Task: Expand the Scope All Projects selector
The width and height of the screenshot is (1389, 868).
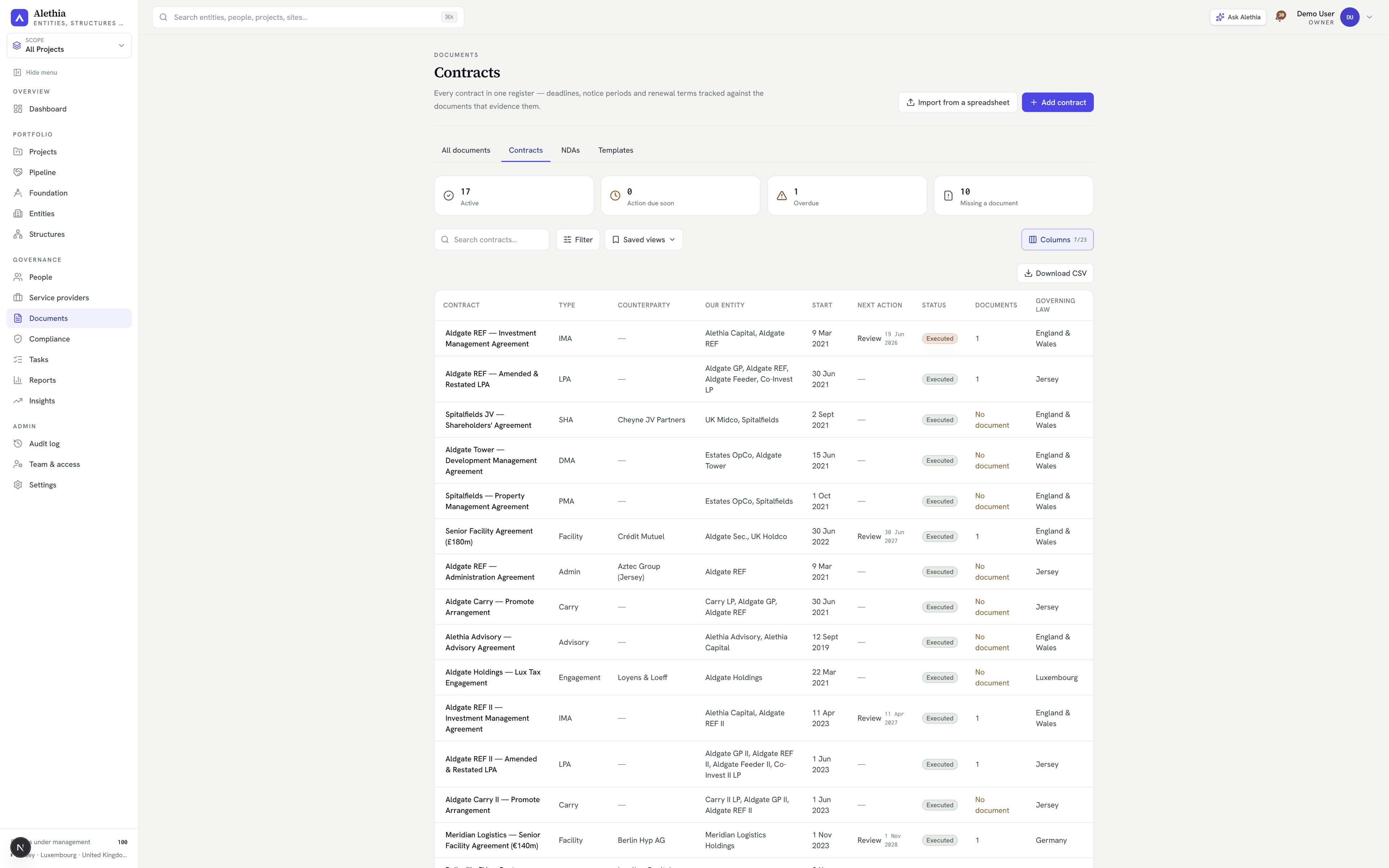Action: tap(69, 45)
